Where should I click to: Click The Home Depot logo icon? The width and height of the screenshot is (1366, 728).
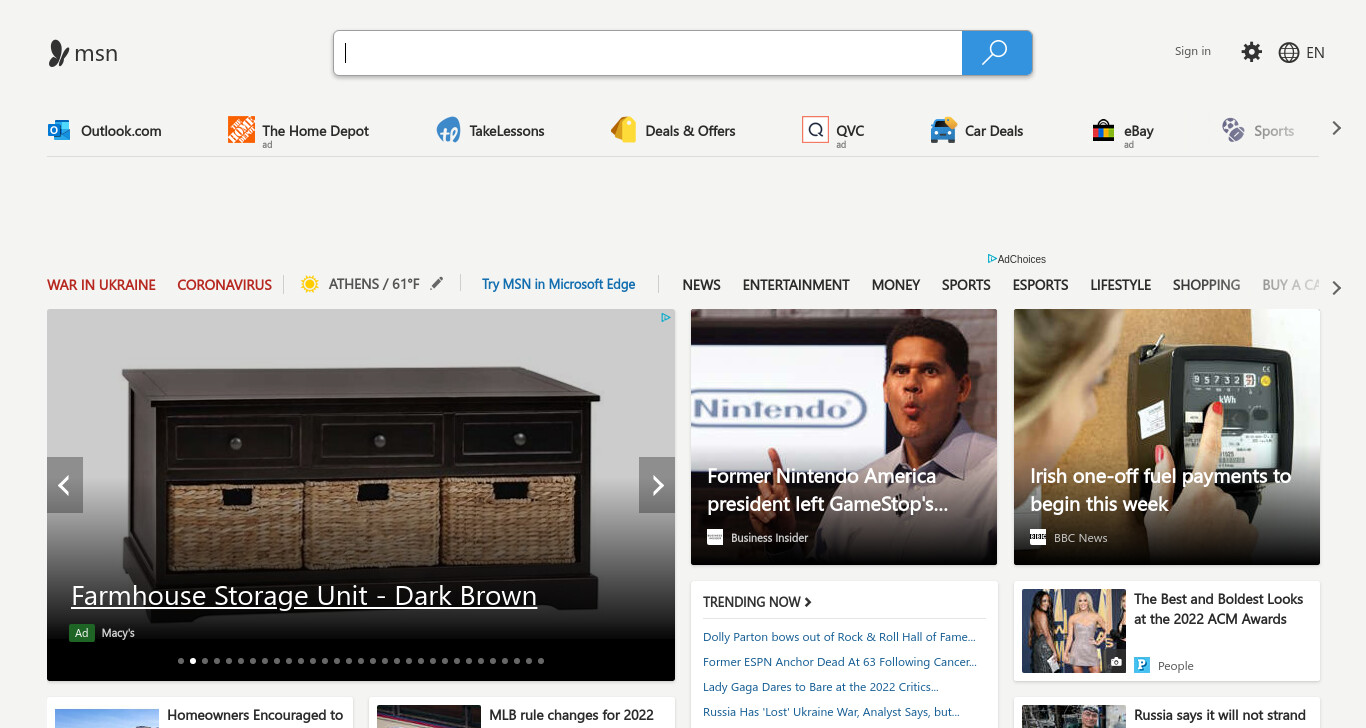(241, 130)
